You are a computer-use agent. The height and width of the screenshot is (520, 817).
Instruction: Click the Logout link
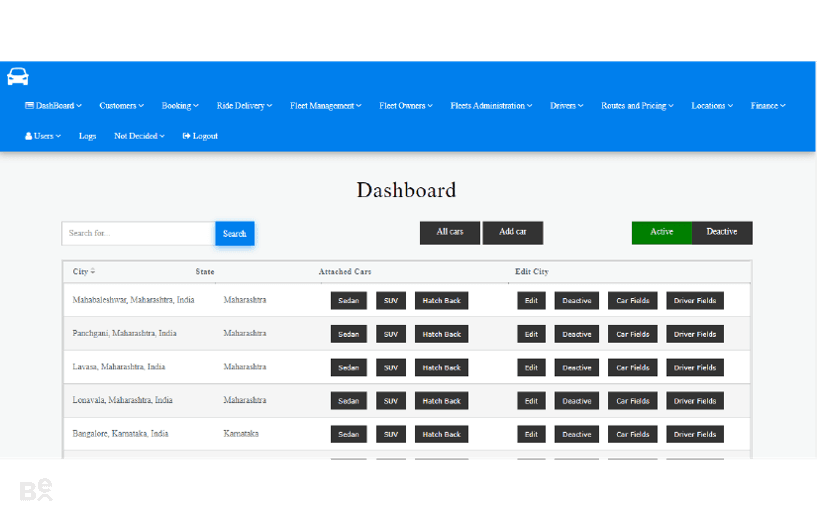[200, 136]
